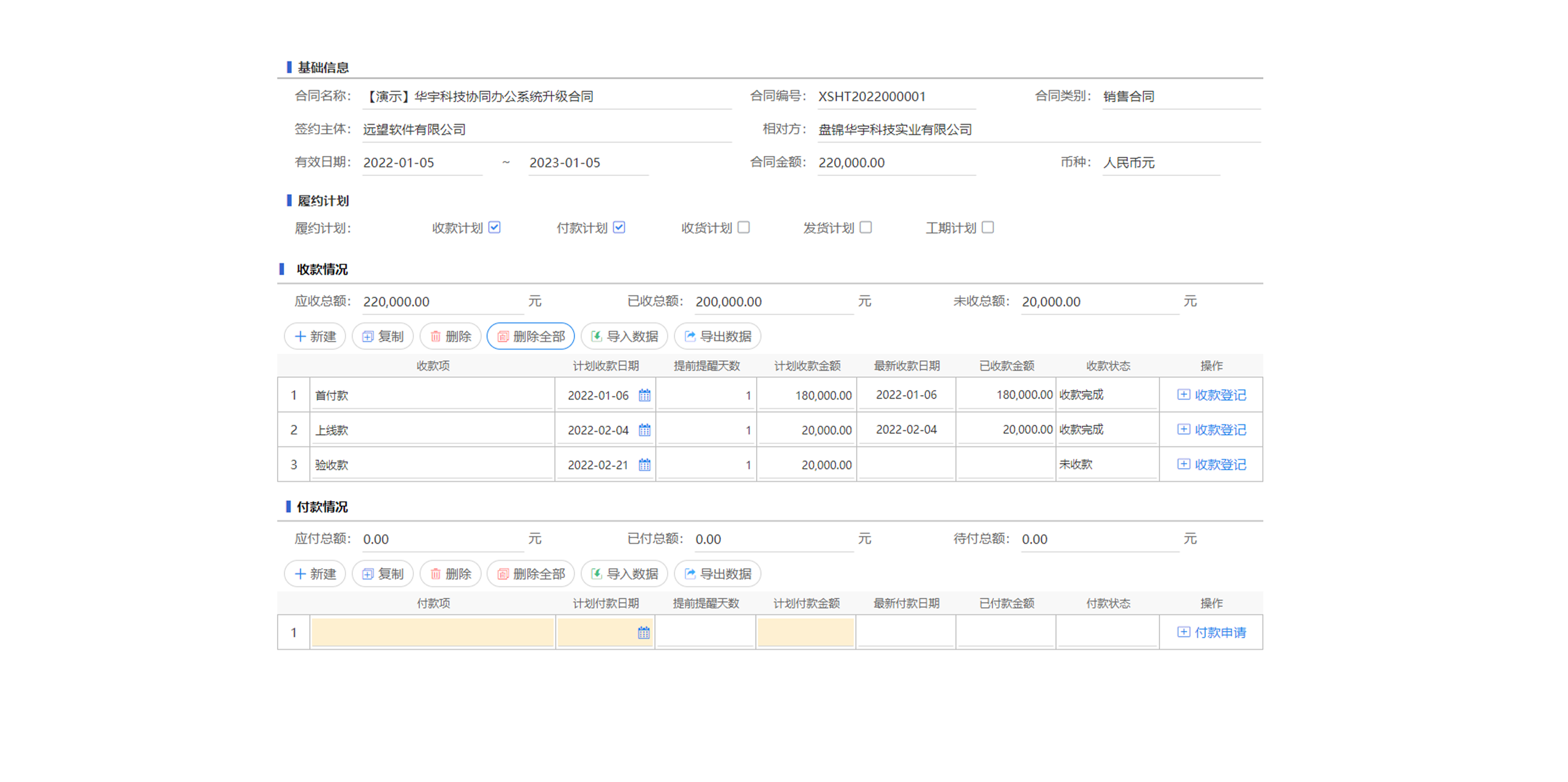Click 复制 in 付款情况 toolbar
This screenshot has height=782, width=1568.
[x=382, y=574]
